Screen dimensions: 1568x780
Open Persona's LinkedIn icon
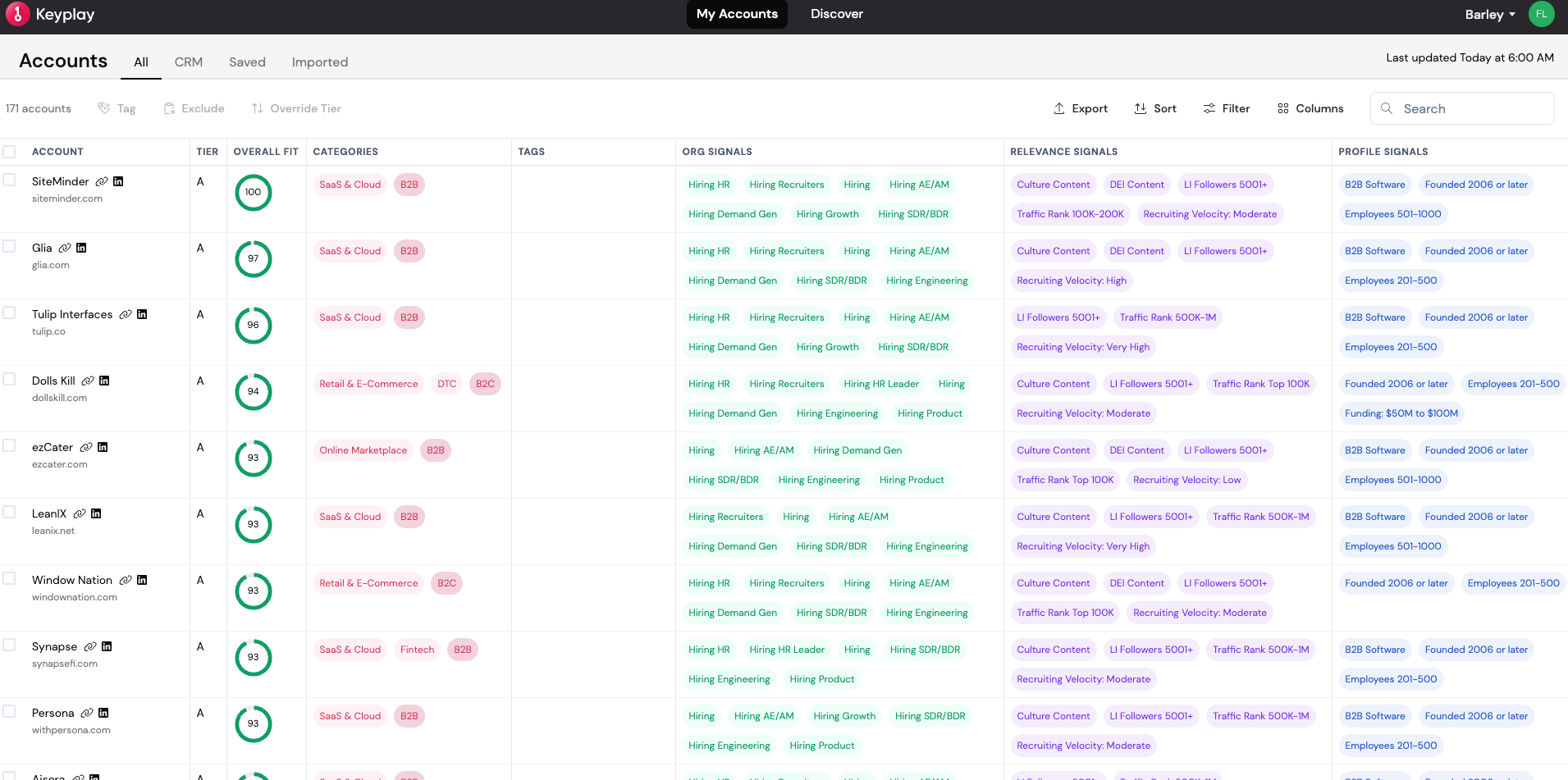click(103, 713)
